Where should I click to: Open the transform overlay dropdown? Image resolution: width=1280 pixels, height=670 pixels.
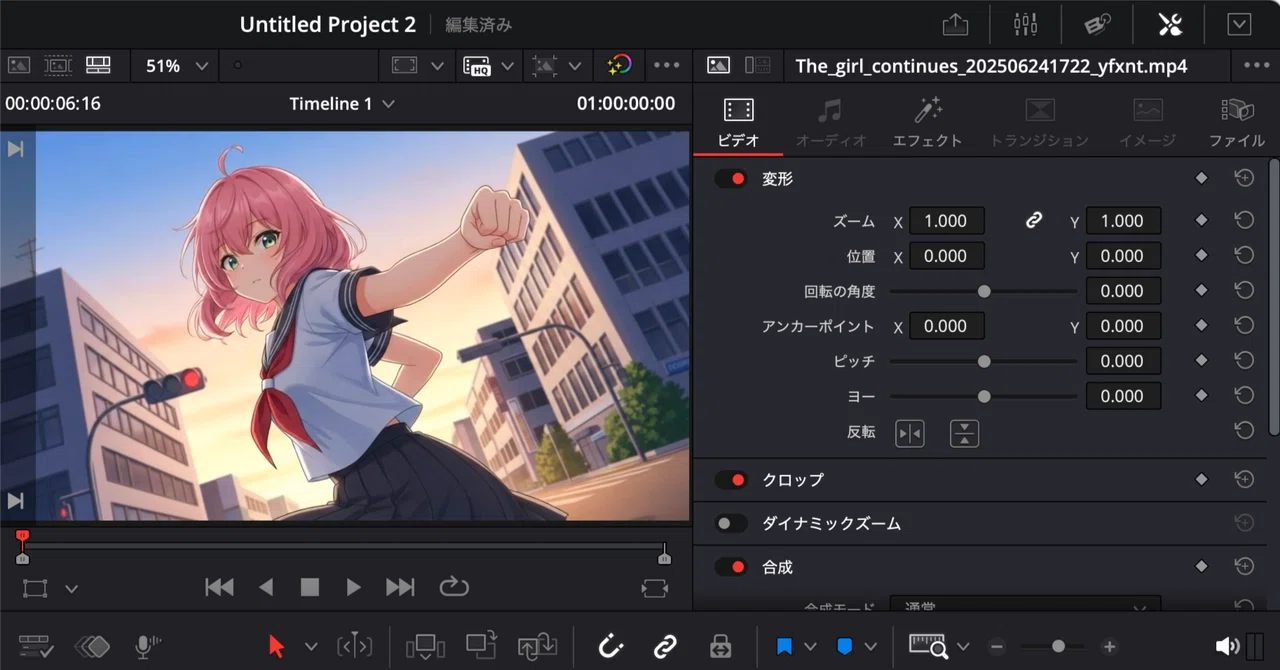pos(71,589)
